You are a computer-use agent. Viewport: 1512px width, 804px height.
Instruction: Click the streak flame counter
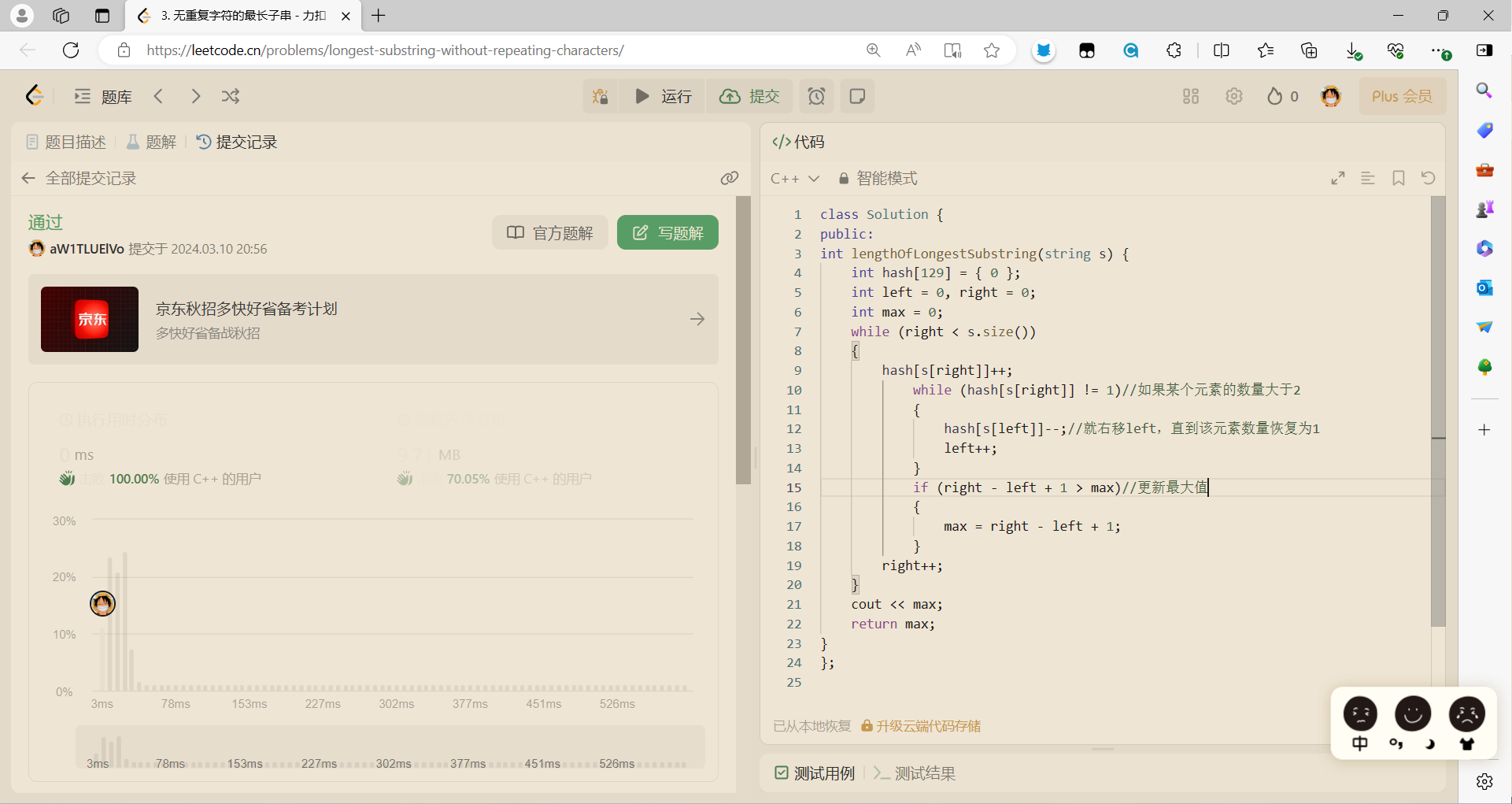1283,96
